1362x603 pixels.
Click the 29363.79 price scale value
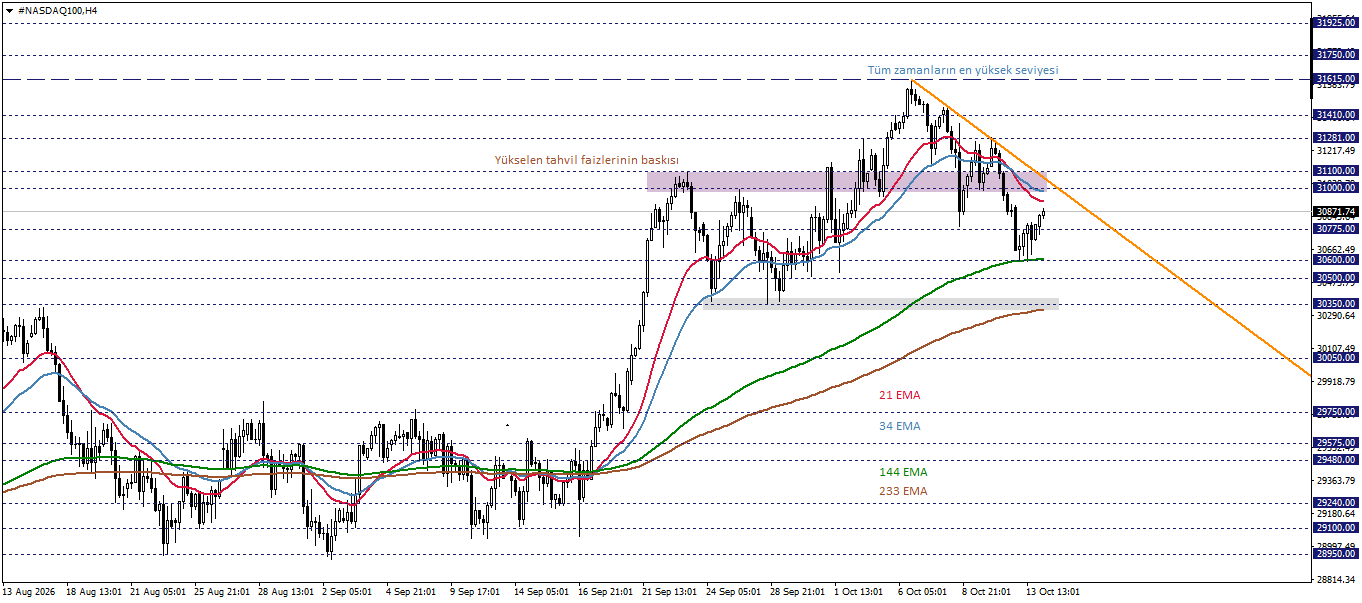1336,480
